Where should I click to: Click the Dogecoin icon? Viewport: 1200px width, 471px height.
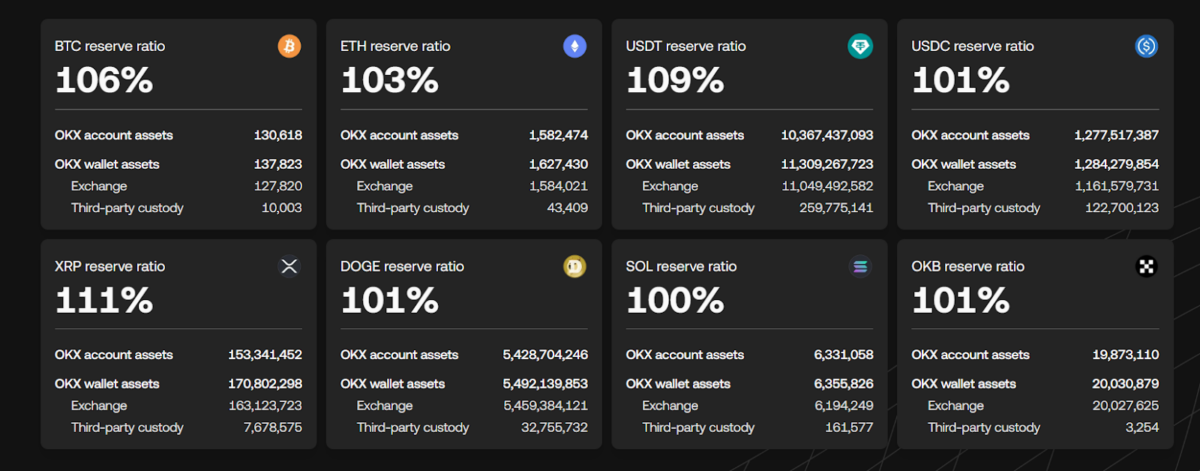click(x=574, y=266)
